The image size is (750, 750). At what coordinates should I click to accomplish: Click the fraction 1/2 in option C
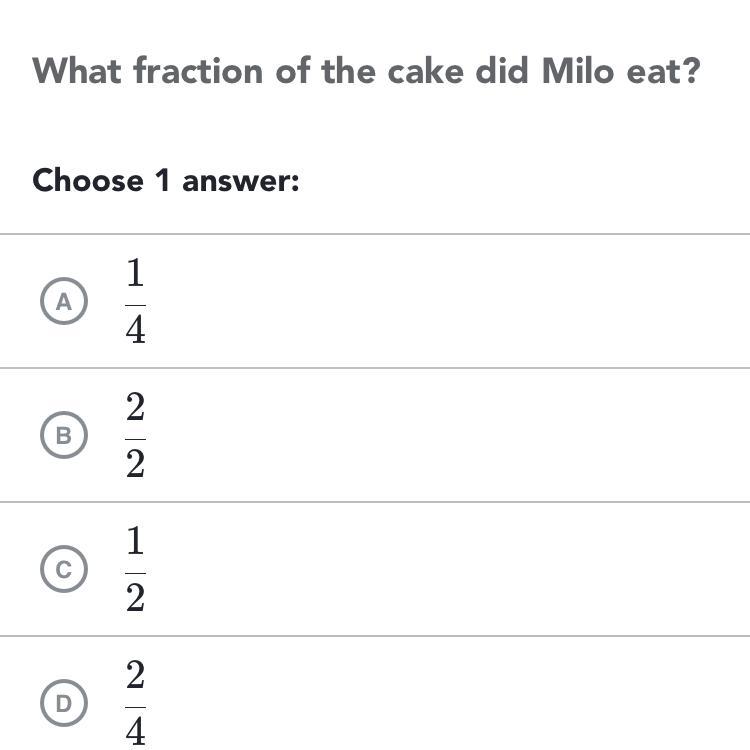(136, 569)
